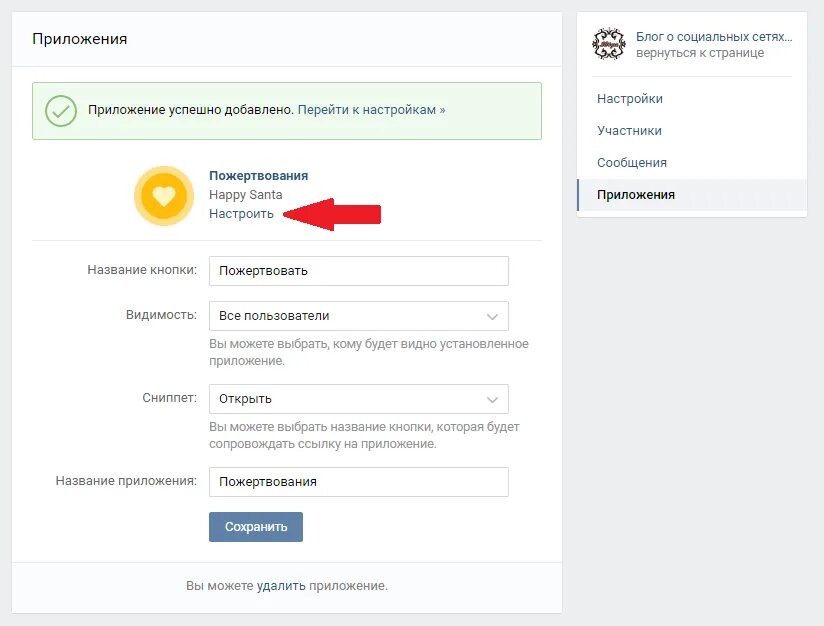Click the blog avatar in the sidebar
The width and height of the screenshot is (824, 626).
coord(608,44)
